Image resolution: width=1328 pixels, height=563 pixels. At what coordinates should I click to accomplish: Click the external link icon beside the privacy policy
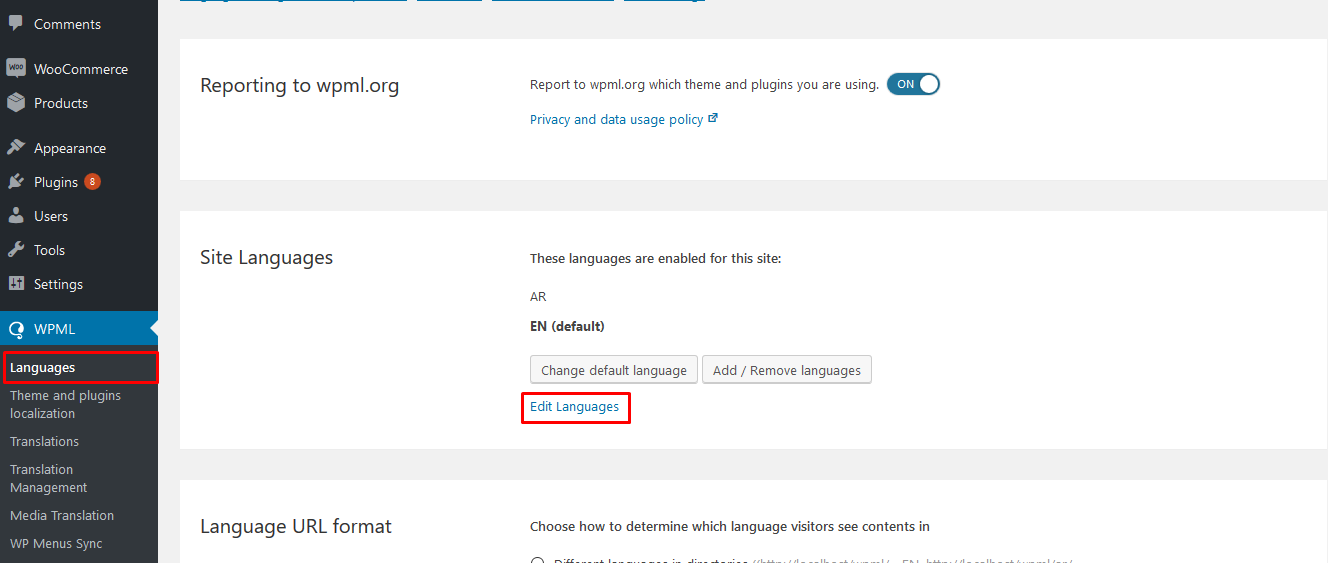tap(713, 118)
